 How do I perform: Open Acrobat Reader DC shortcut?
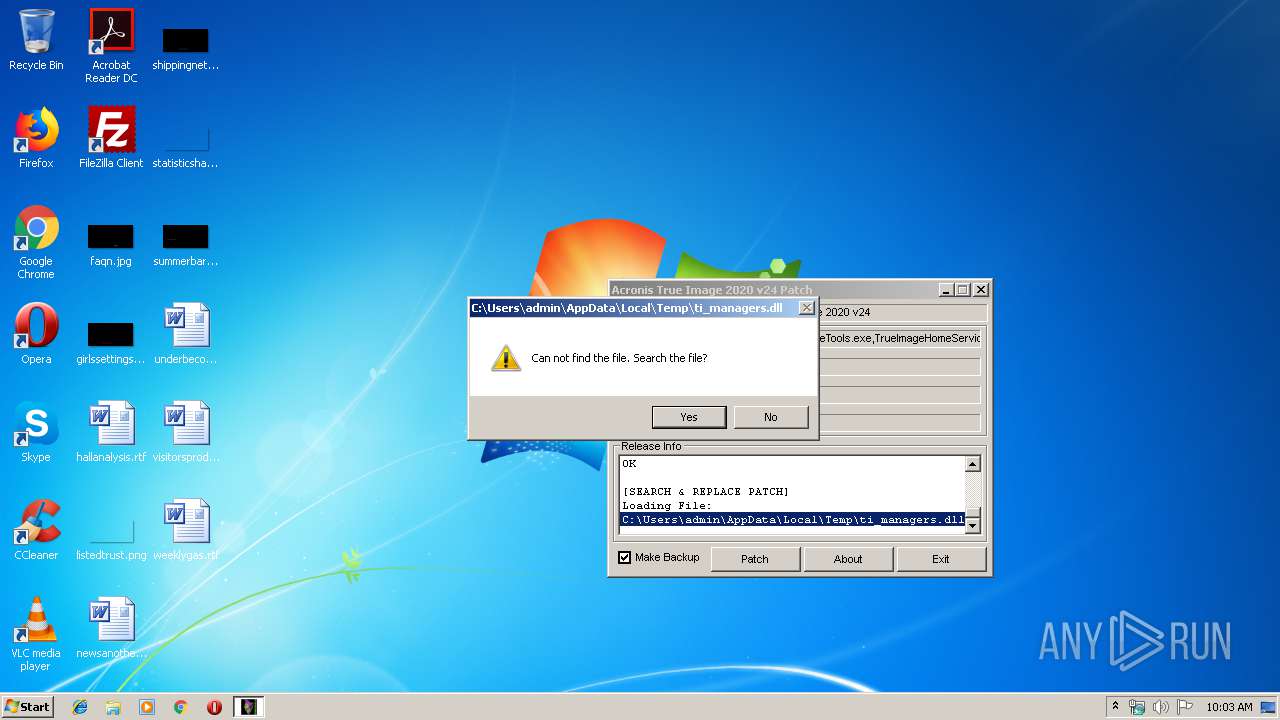[x=111, y=46]
